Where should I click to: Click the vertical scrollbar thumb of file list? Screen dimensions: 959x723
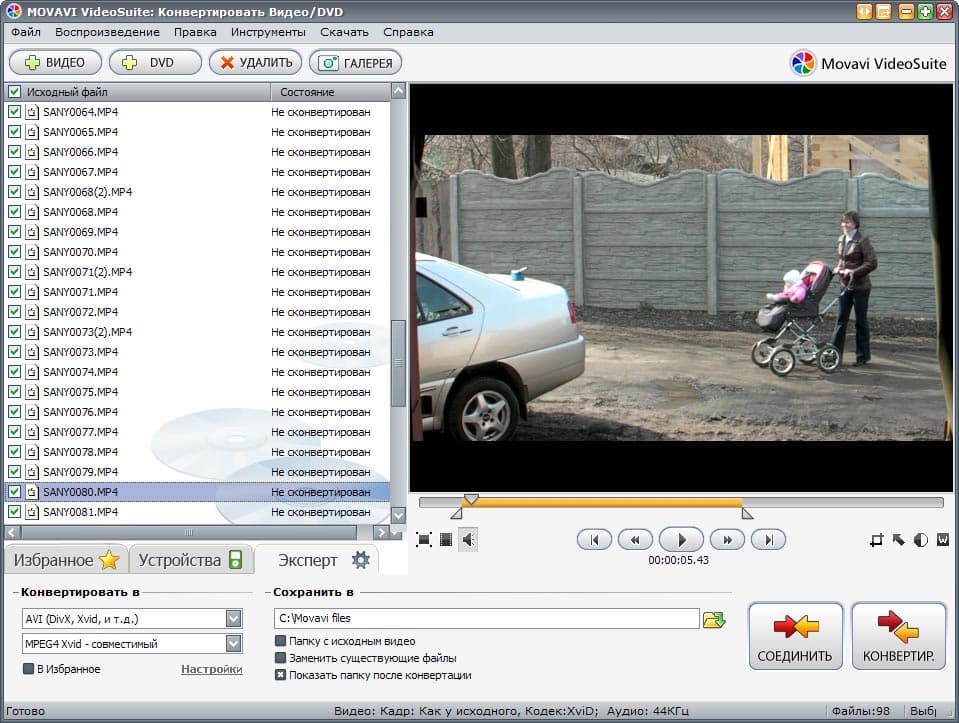click(398, 363)
